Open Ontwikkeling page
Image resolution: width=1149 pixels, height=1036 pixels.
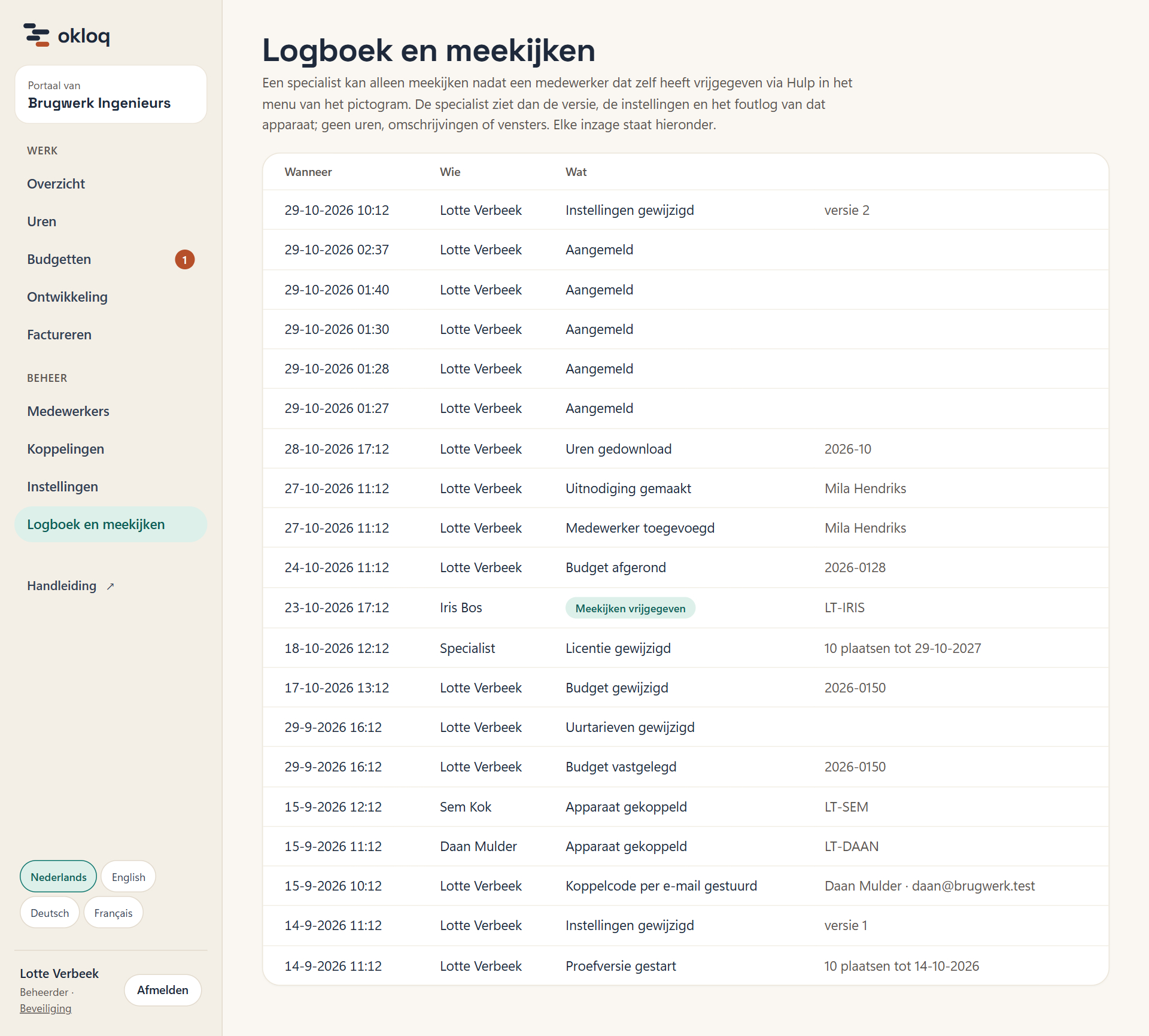click(67, 297)
